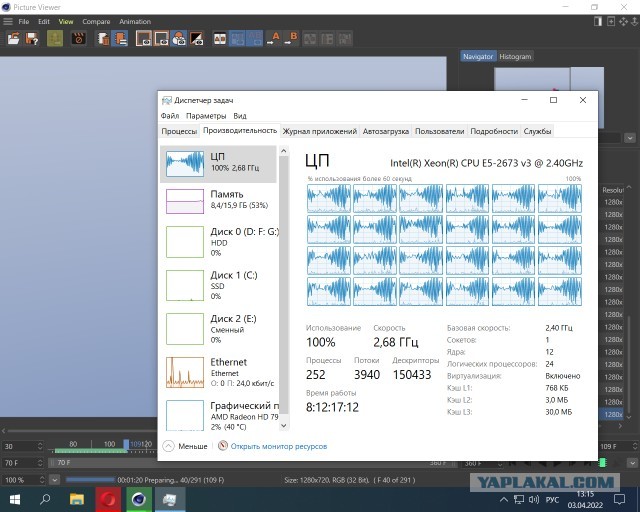Image resolution: width=640 pixels, height=512 pixels.
Task: Toggle the orange document list icon in toolbar
Action: [120, 39]
